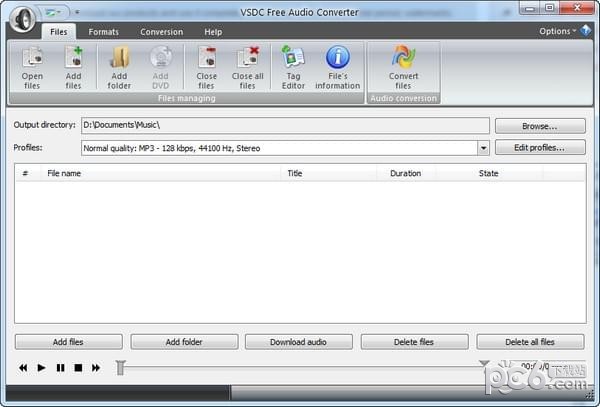Viewport: 600px width, 407px height.
Task: Click the Delete files button
Action: coord(414,342)
